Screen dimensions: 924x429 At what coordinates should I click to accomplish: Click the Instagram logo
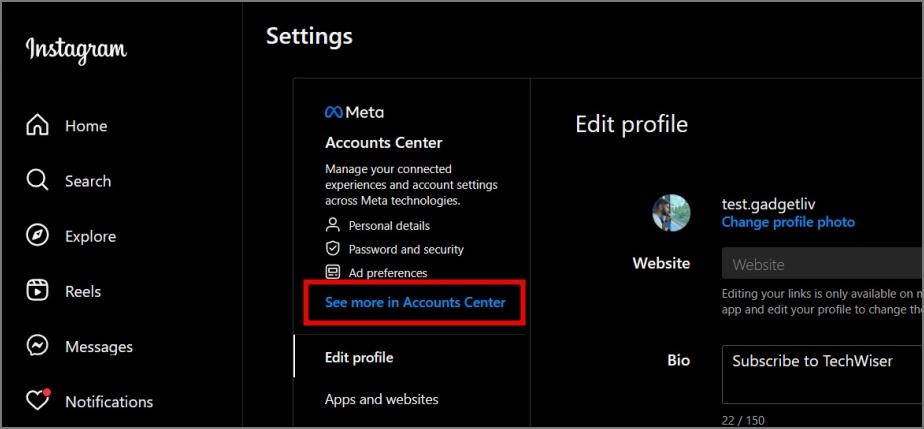(76, 51)
